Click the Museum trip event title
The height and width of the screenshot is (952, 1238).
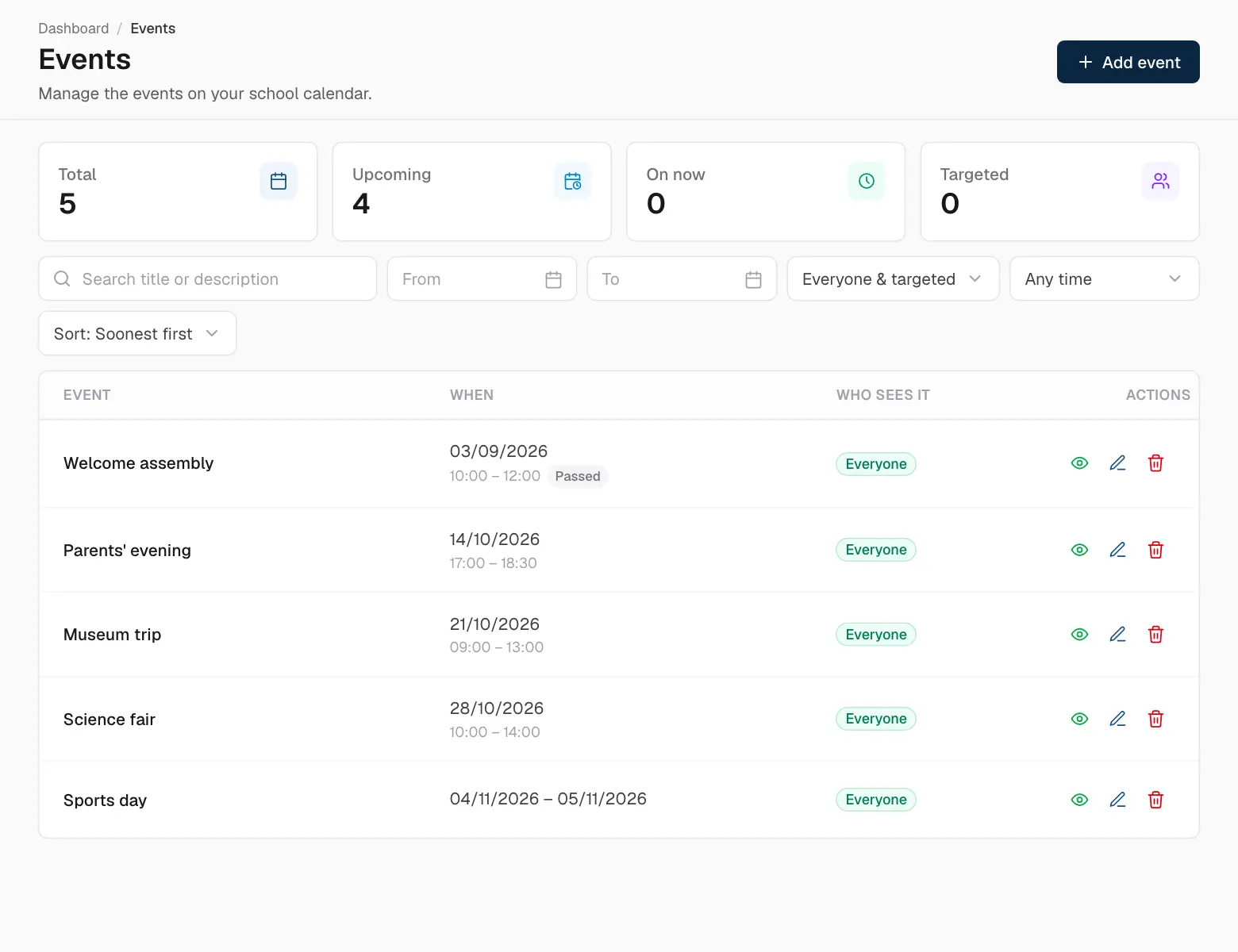[x=112, y=635]
